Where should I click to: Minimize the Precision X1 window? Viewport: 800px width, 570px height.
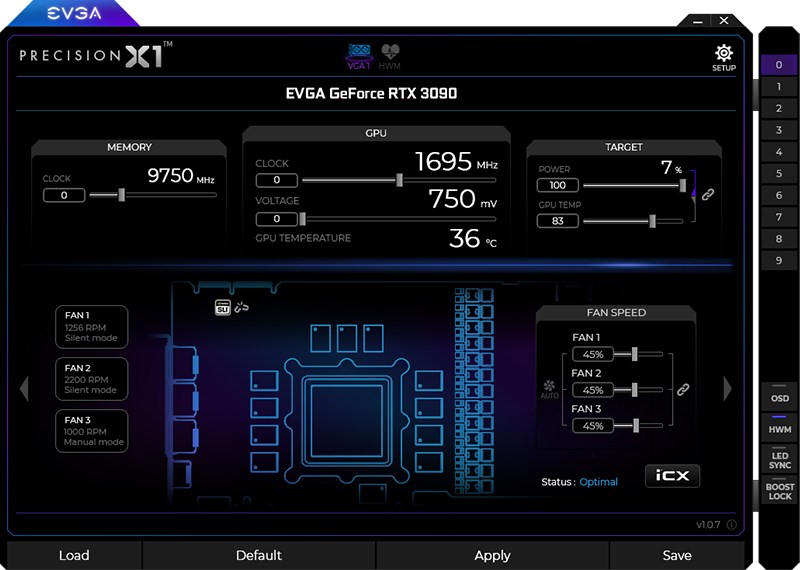[698, 21]
